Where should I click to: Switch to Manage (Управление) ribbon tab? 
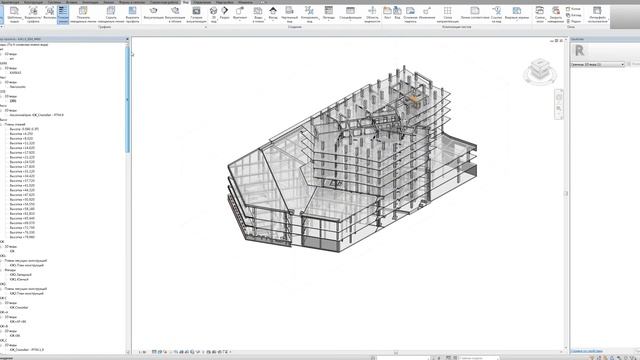202,2
